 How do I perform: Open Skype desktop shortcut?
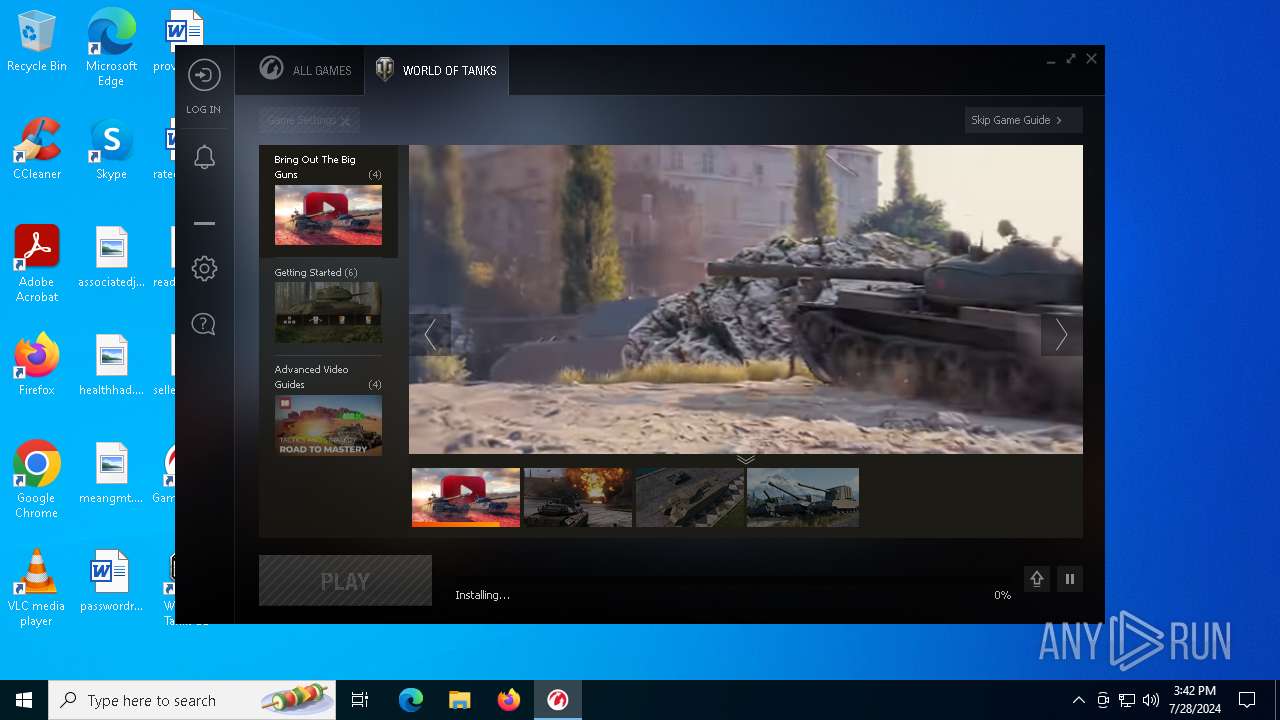111,149
